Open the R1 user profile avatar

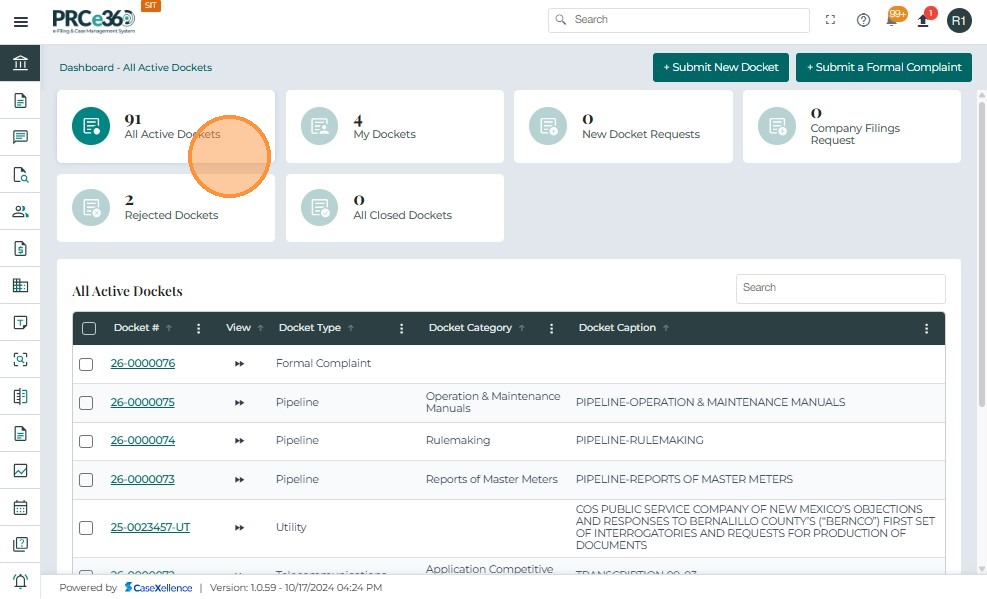point(959,20)
